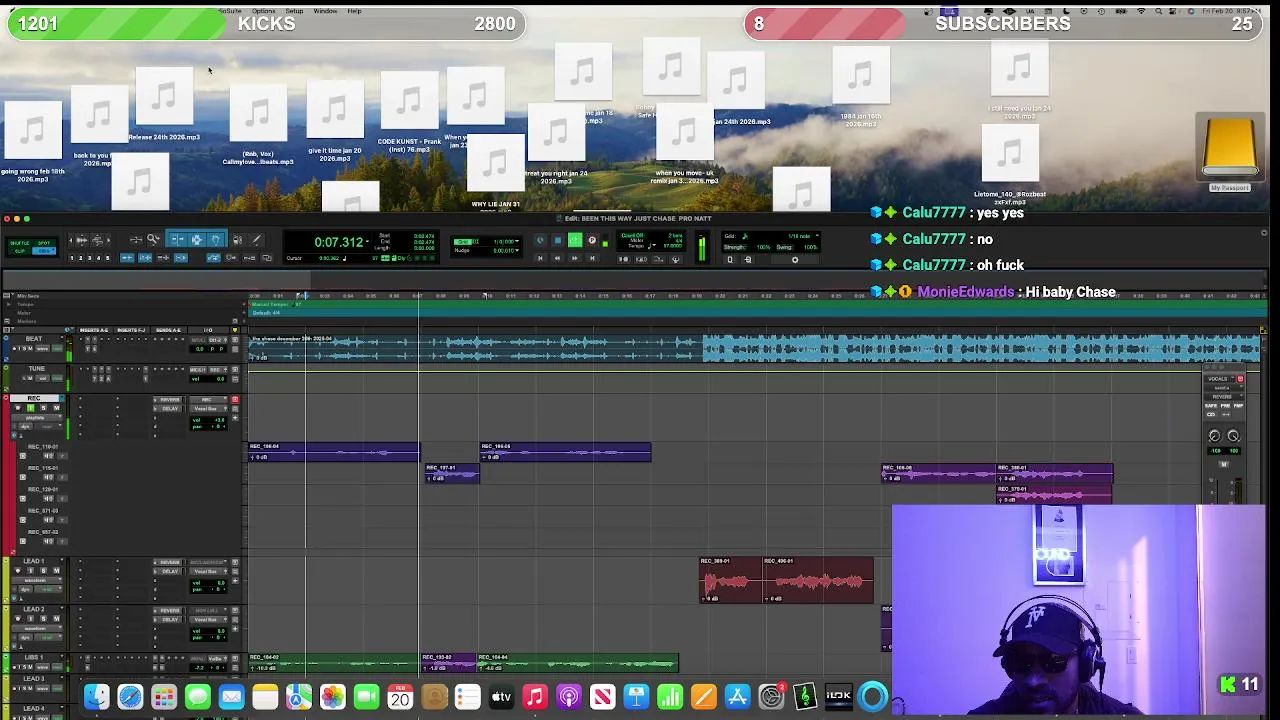Viewport: 1280px width, 720px height.
Task: Click the Rewind transport button
Action: 557,258
